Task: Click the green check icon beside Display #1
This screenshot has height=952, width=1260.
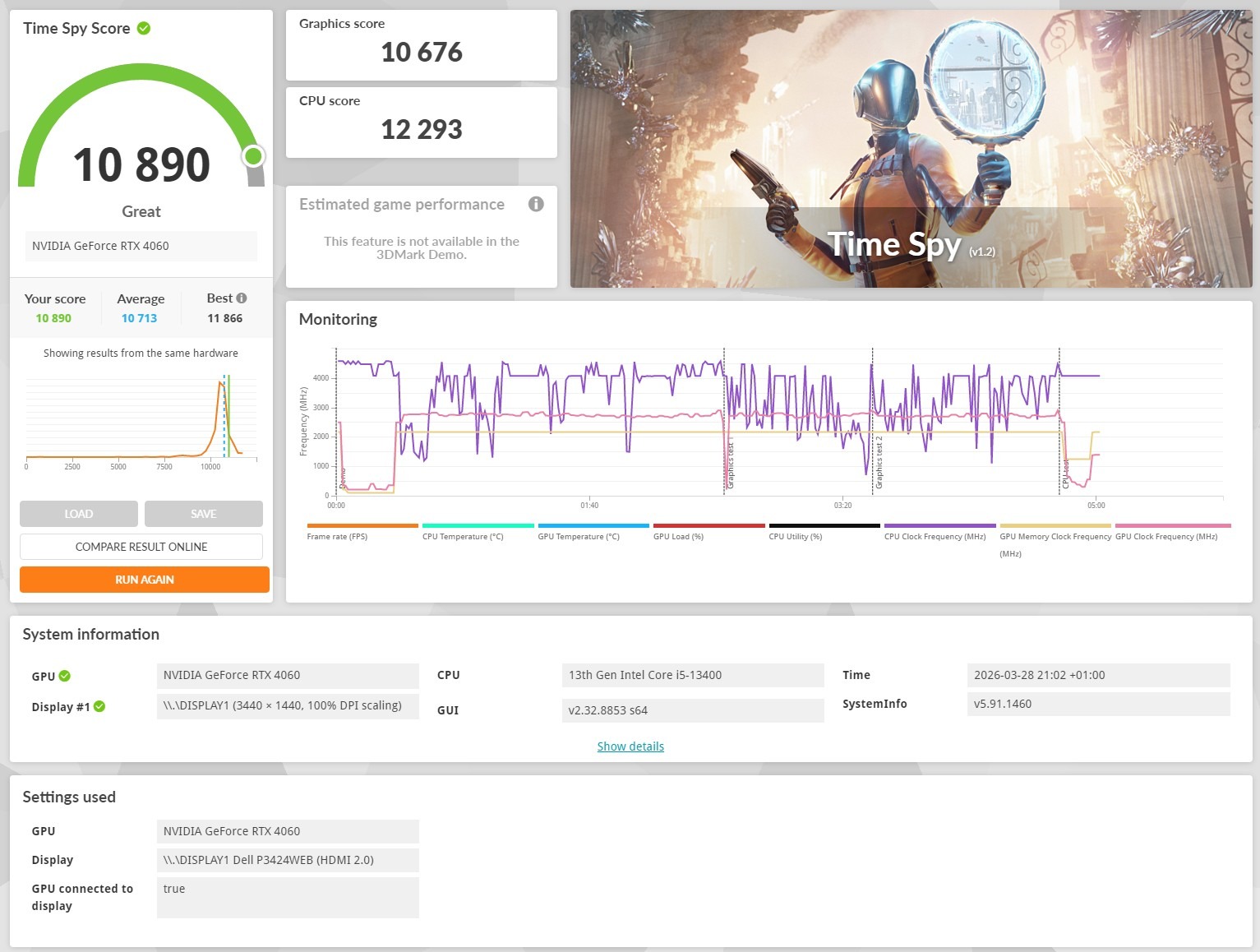Action: 99,706
